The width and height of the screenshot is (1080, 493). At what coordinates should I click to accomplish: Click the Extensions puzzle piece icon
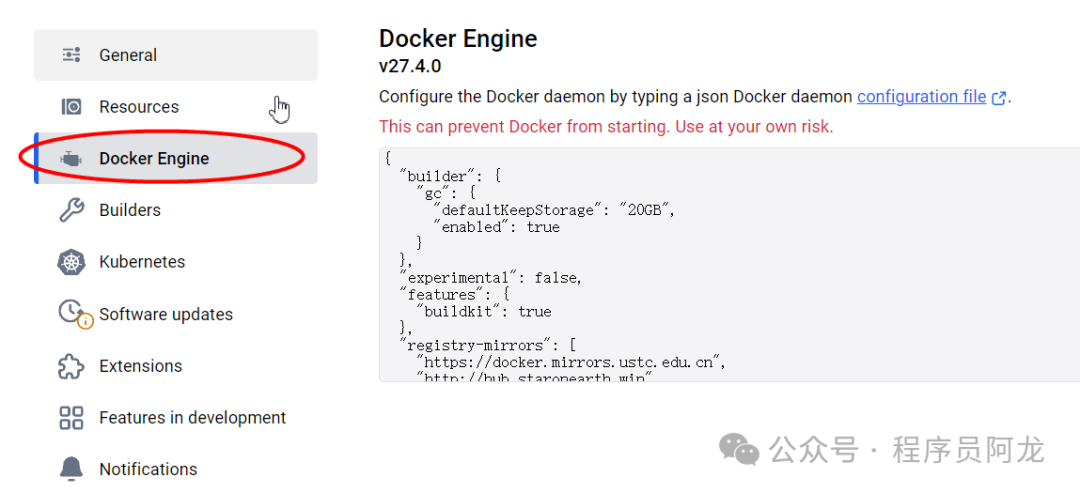[71, 366]
